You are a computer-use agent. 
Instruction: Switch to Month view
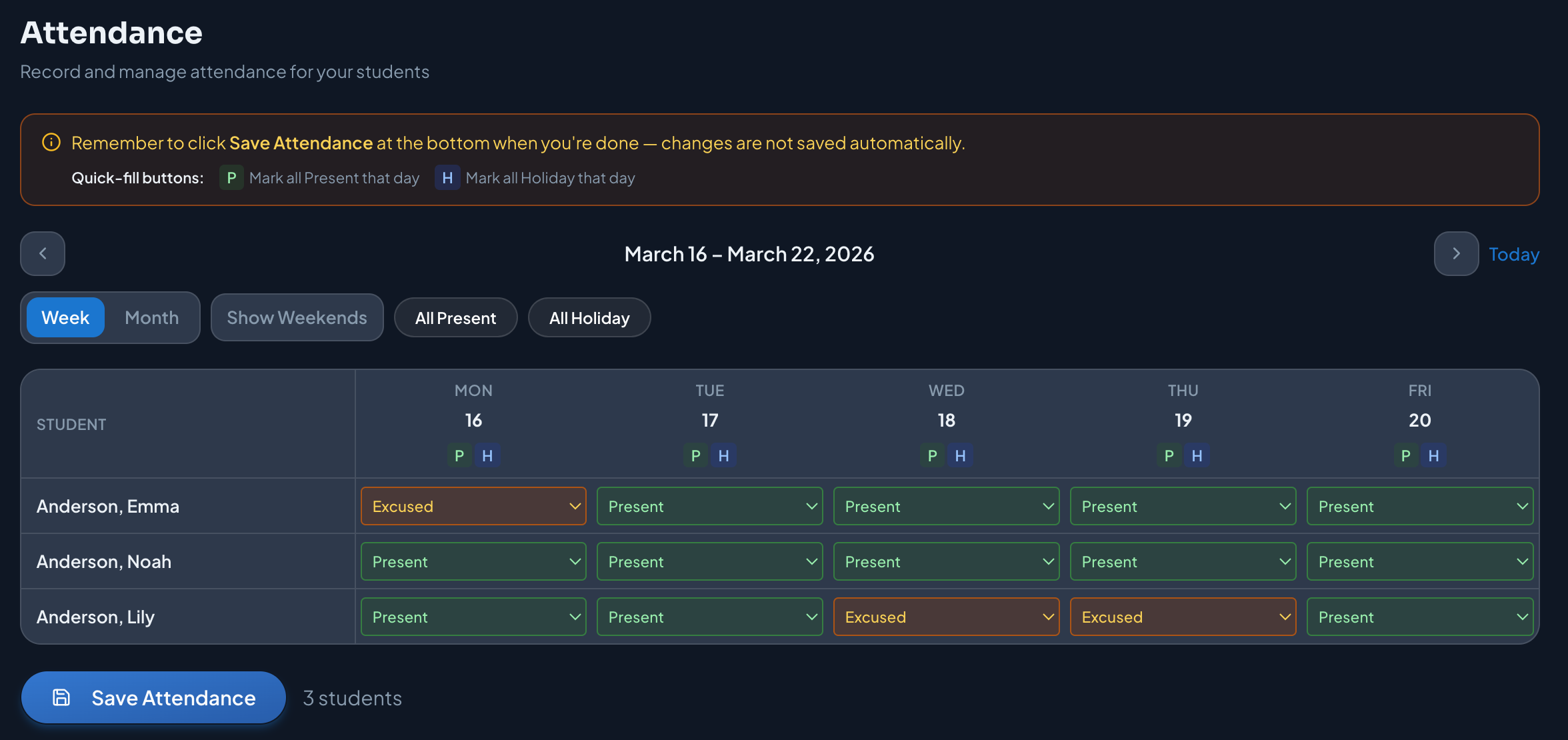[x=151, y=317]
